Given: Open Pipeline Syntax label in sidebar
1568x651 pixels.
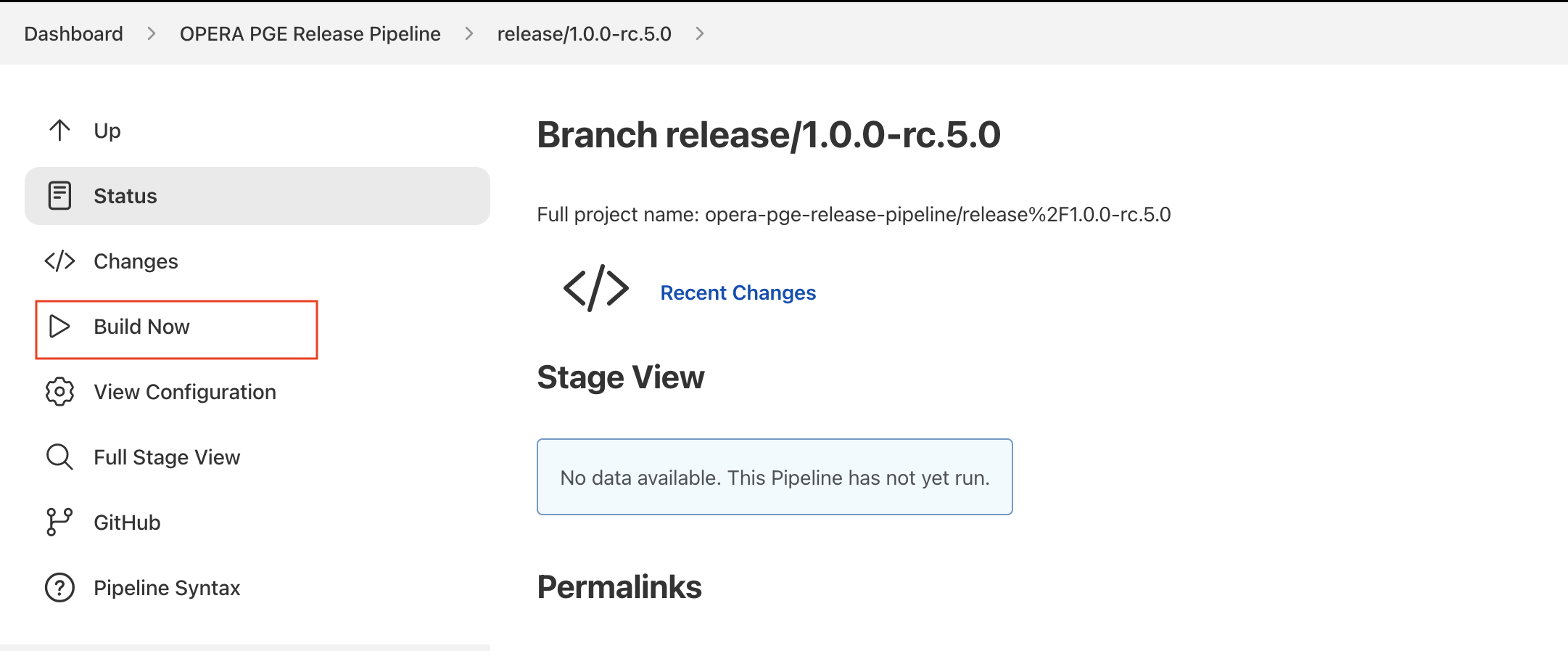Looking at the screenshot, I should [x=167, y=588].
